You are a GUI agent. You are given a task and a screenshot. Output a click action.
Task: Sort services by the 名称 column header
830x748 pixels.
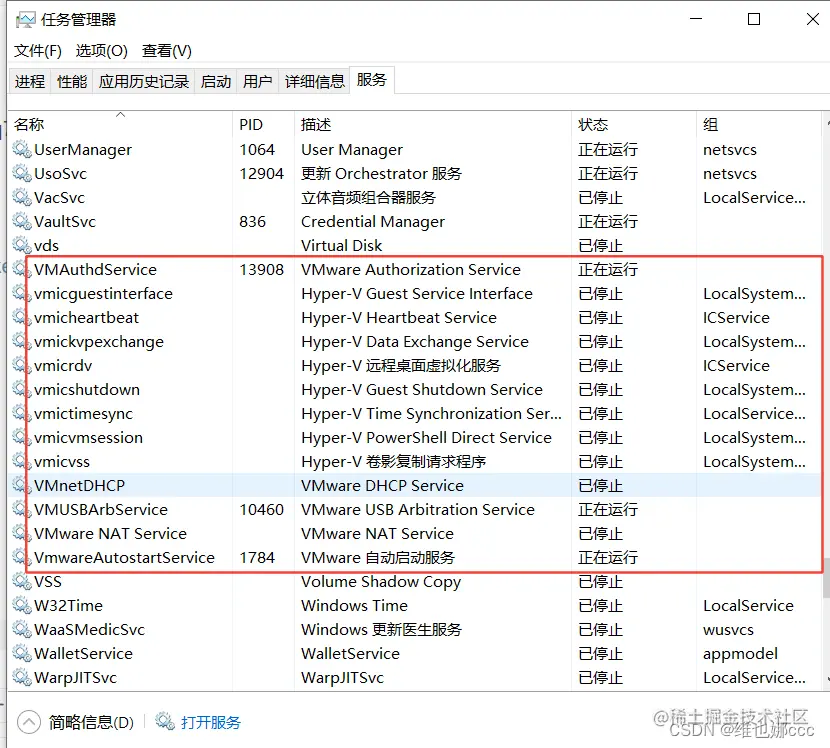[121, 124]
